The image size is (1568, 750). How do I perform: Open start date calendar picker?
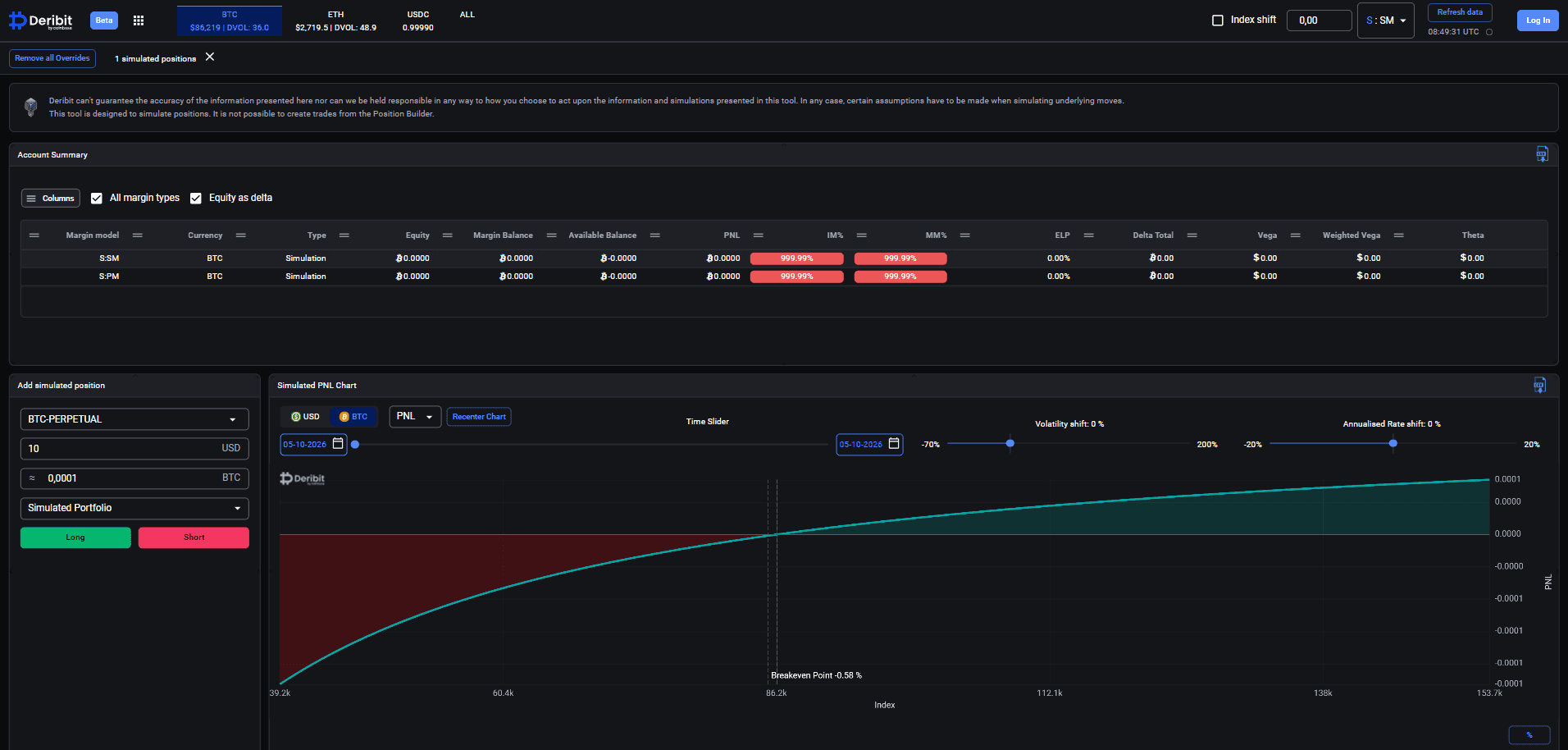[338, 444]
